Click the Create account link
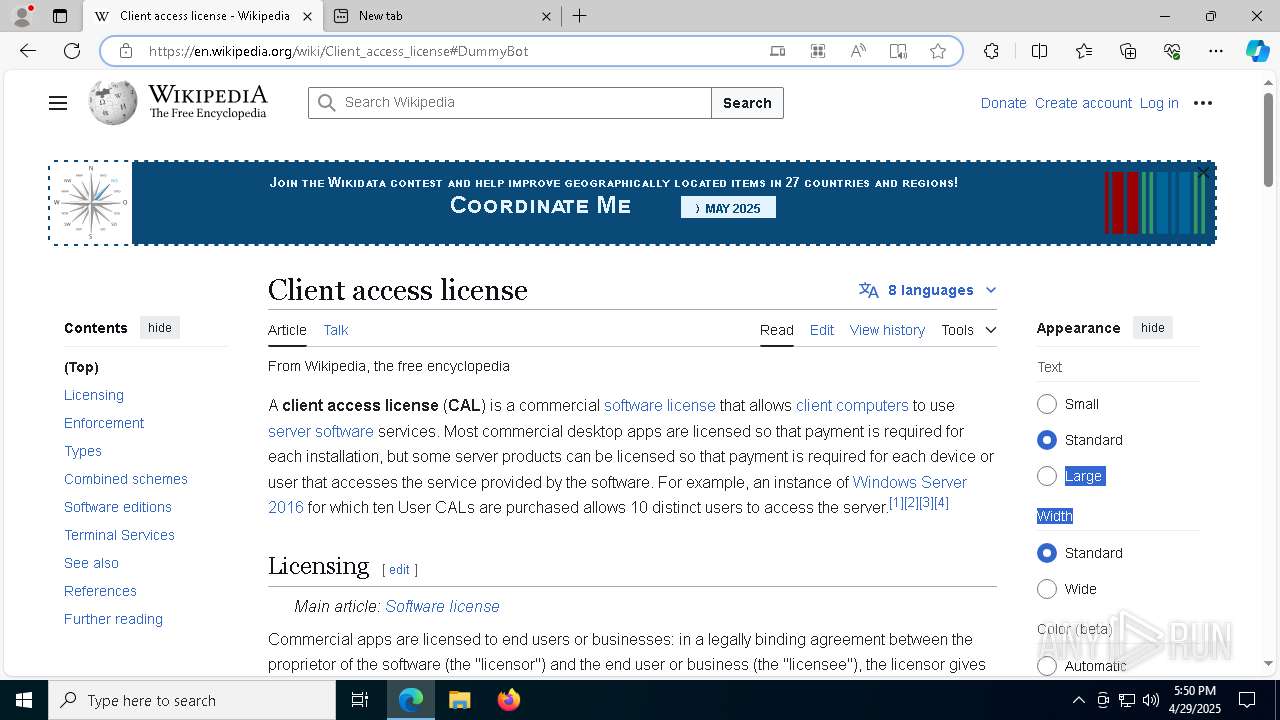The height and width of the screenshot is (720, 1280). [1083, 103]
